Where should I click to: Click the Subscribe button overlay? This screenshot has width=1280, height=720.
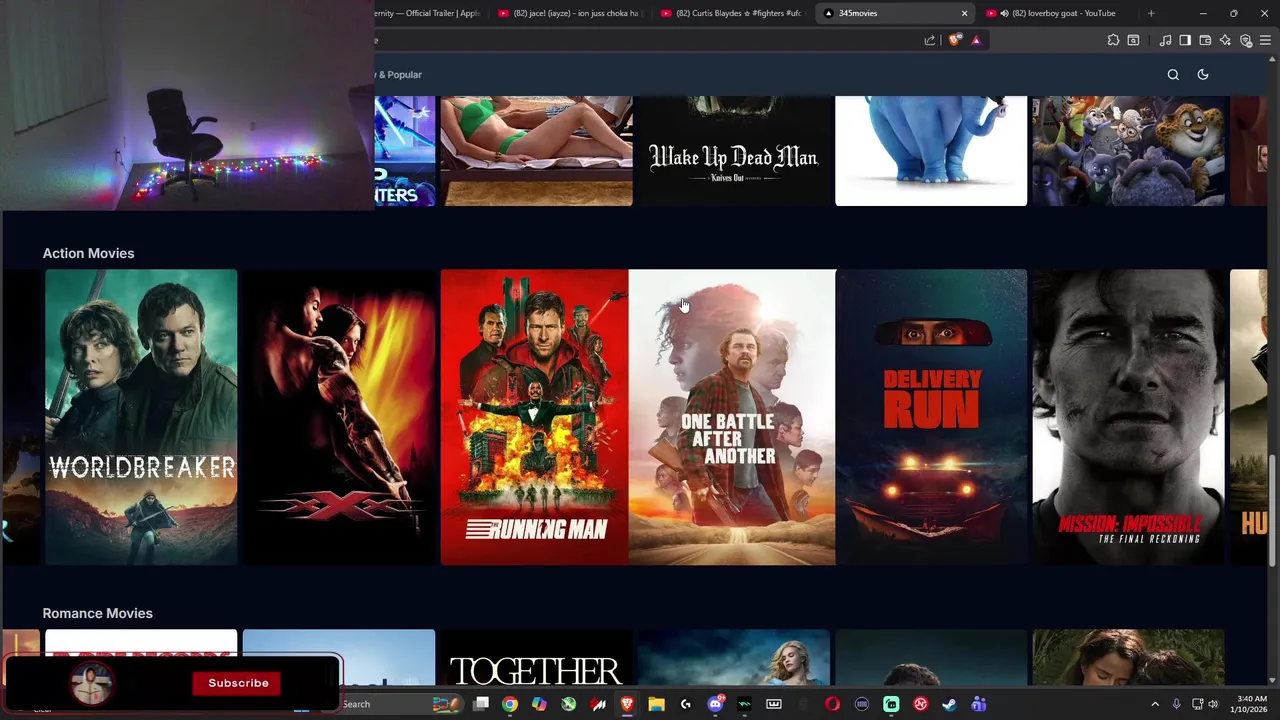coord(238,683)
